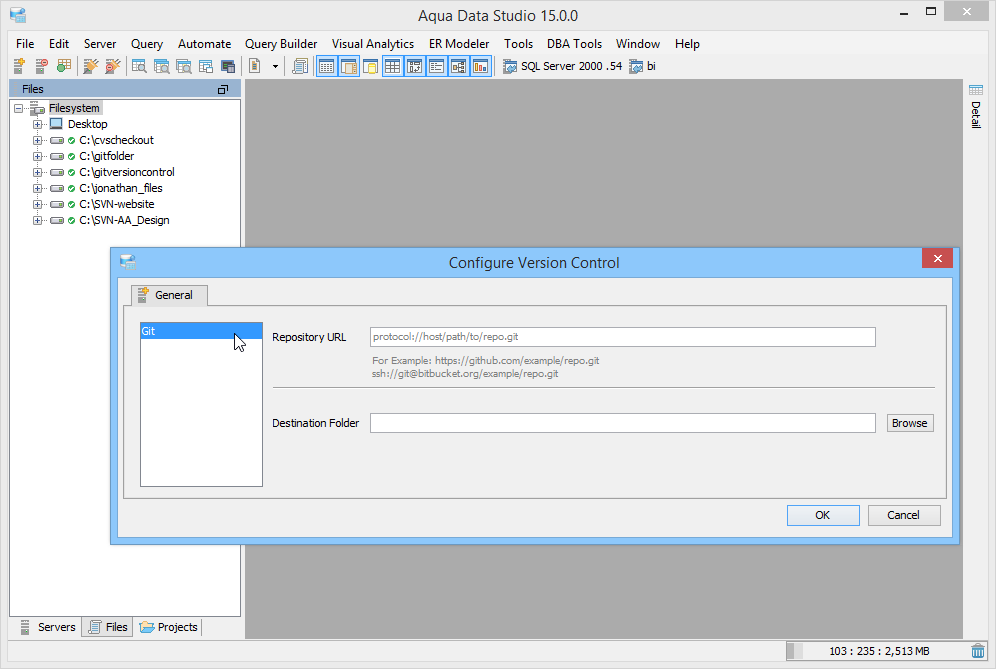Open the Detail side panel tab
This screenshot has width=996, height=669.
(976, 107)
